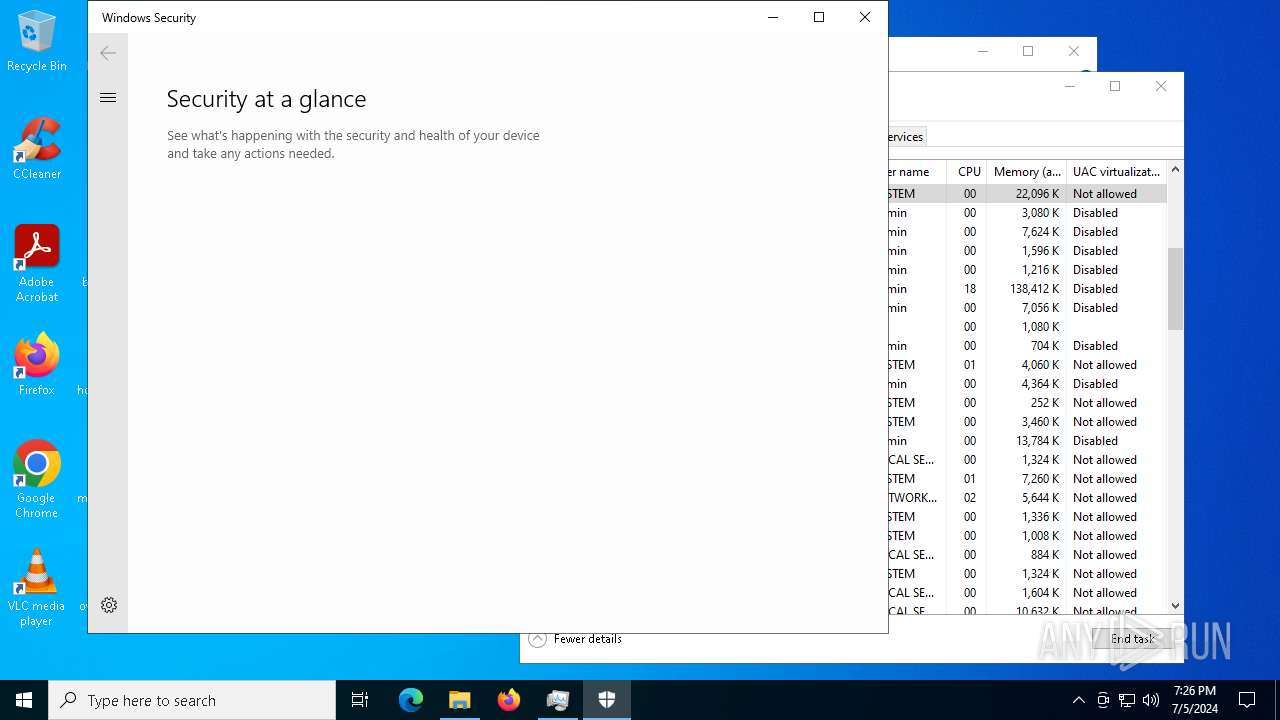Open Windows Security settings gear
The image size is (1280, 720).
(109, 605)
